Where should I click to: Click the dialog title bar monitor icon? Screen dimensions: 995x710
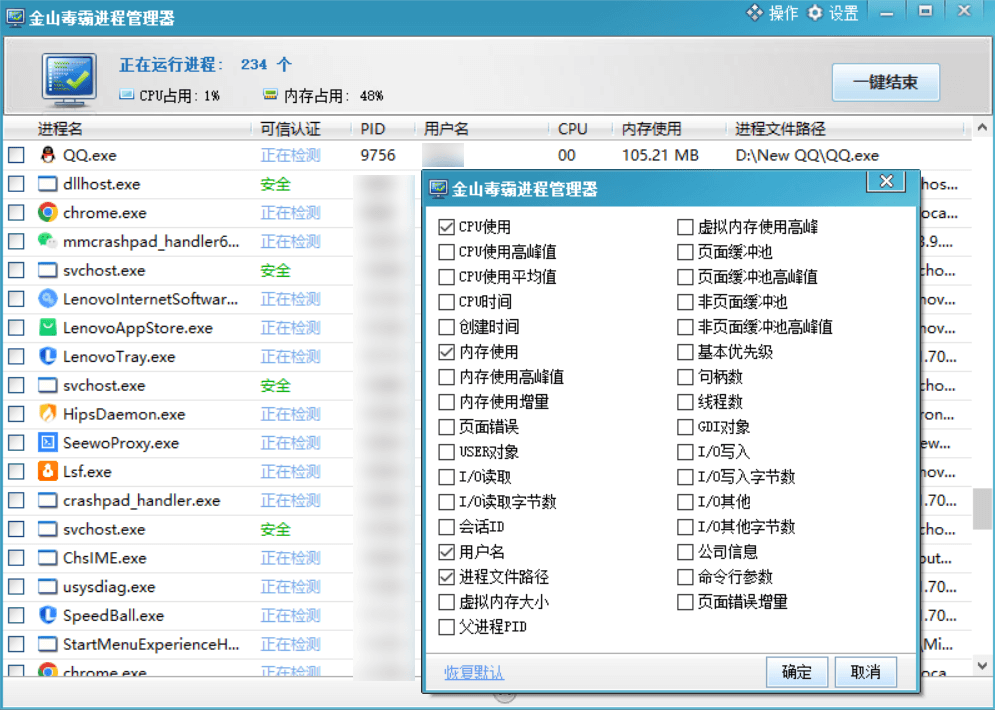[438, 188]
